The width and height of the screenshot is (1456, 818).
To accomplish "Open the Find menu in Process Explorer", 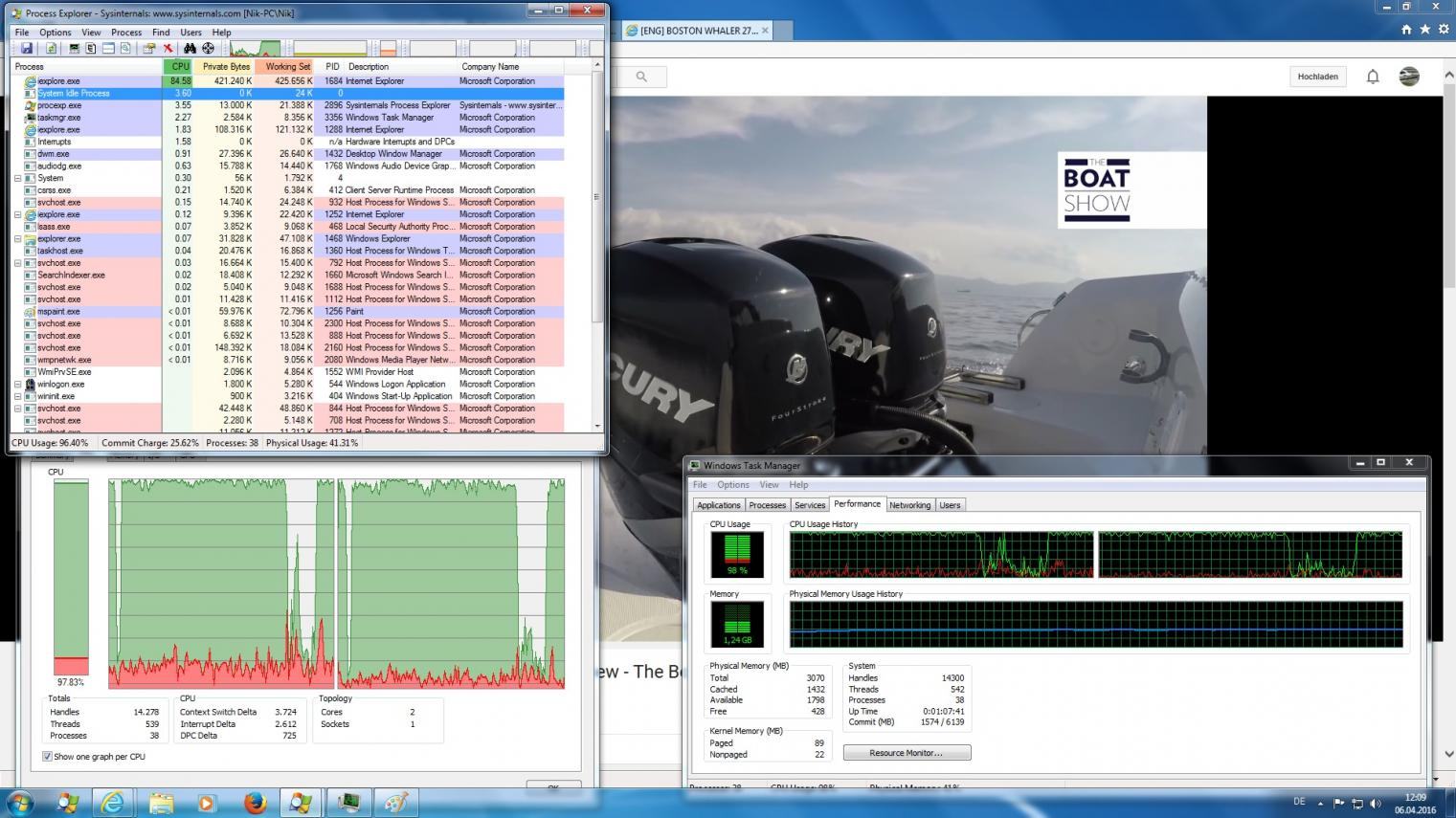I will tap(161, 32).
